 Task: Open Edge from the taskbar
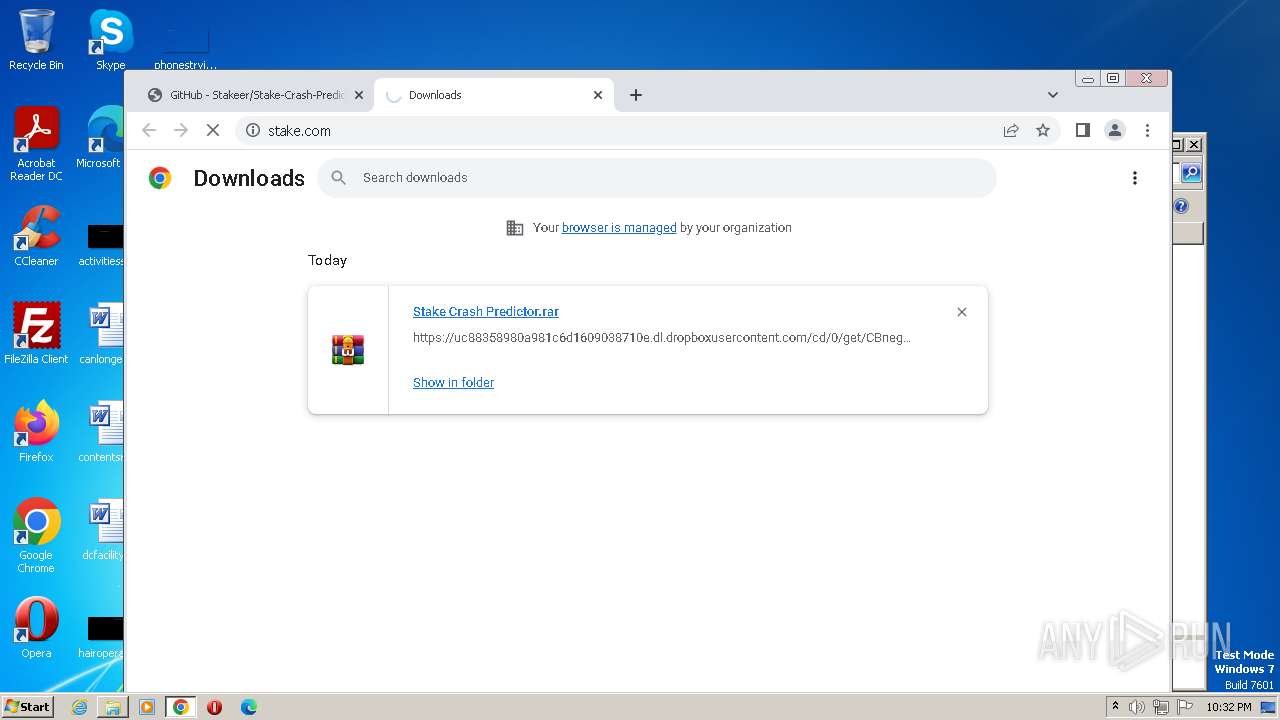pyautogui.click(x=248, y=707)
